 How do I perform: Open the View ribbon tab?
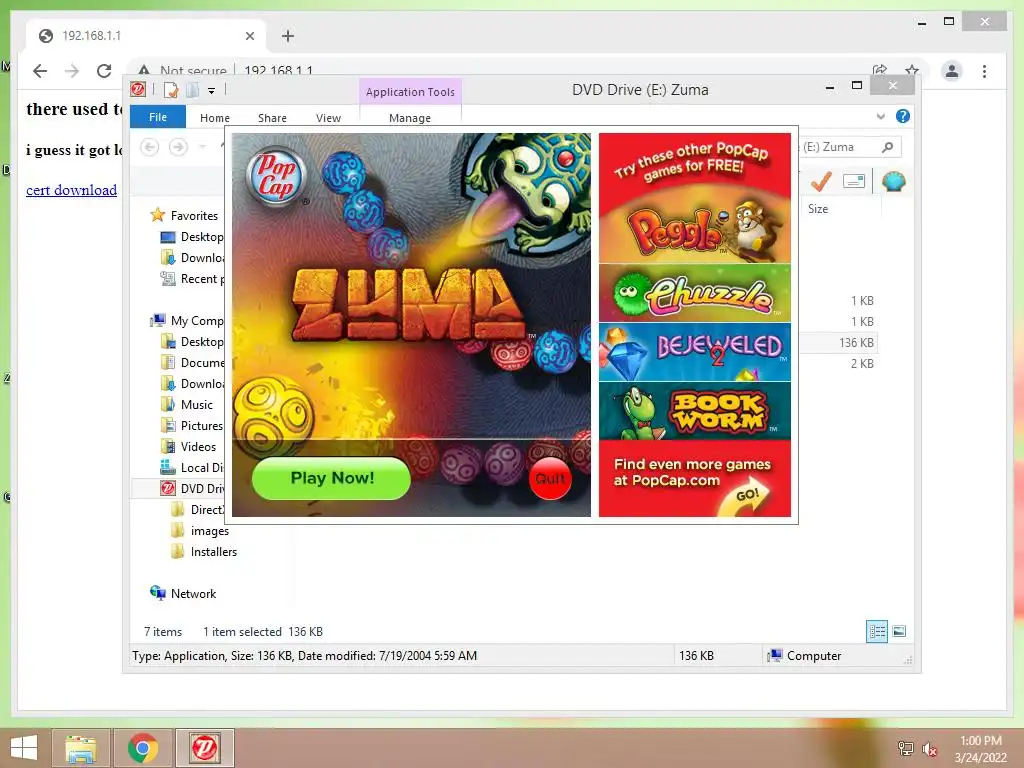pyautogui.click(x=328, y=118)
